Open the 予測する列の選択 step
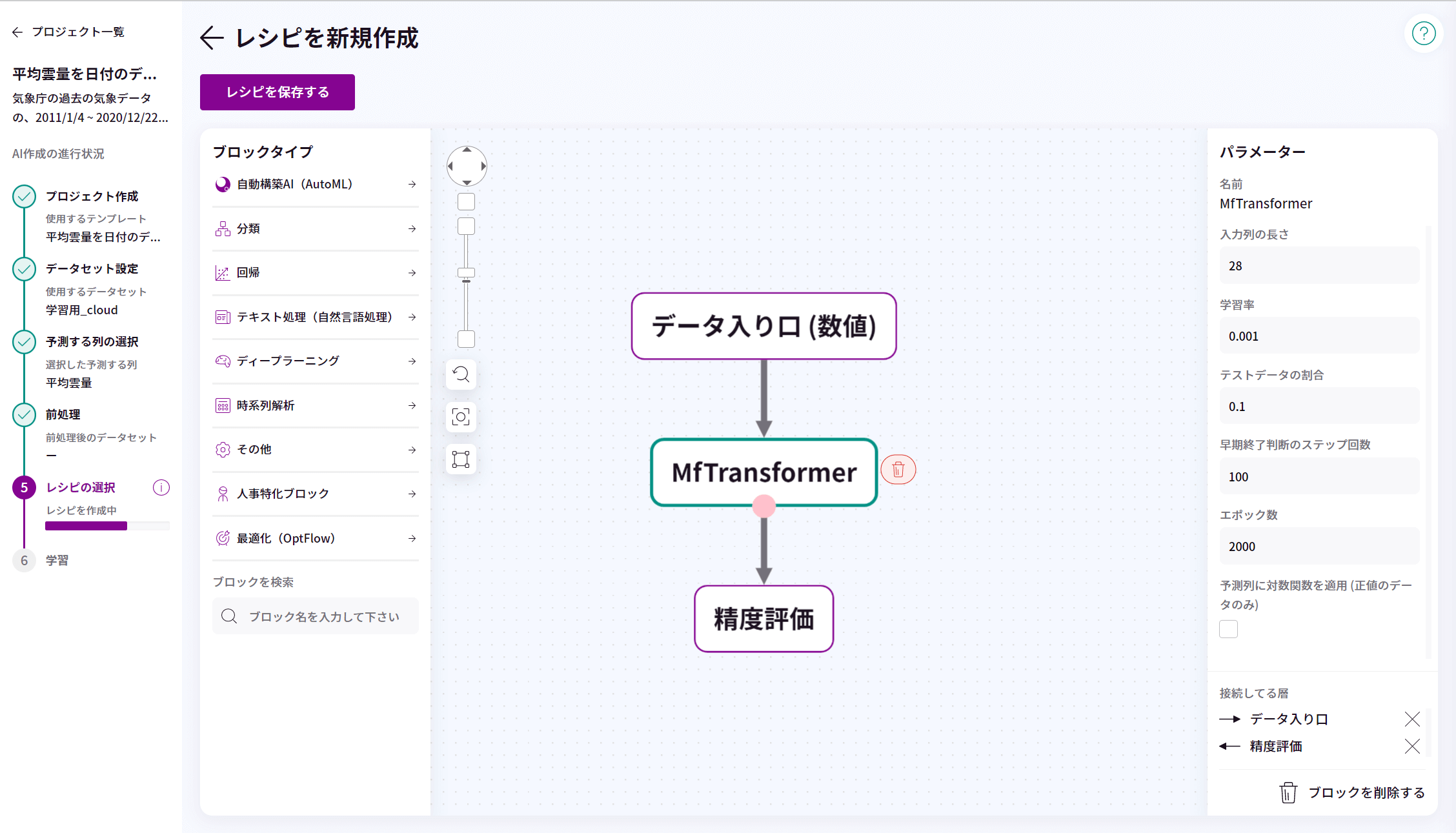 92,342
